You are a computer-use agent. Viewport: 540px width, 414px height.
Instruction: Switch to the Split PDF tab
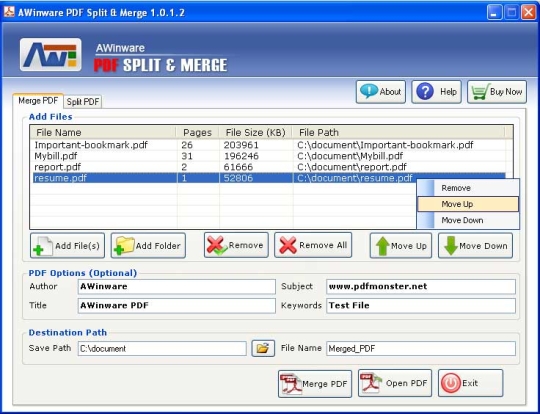click(83, 102)
